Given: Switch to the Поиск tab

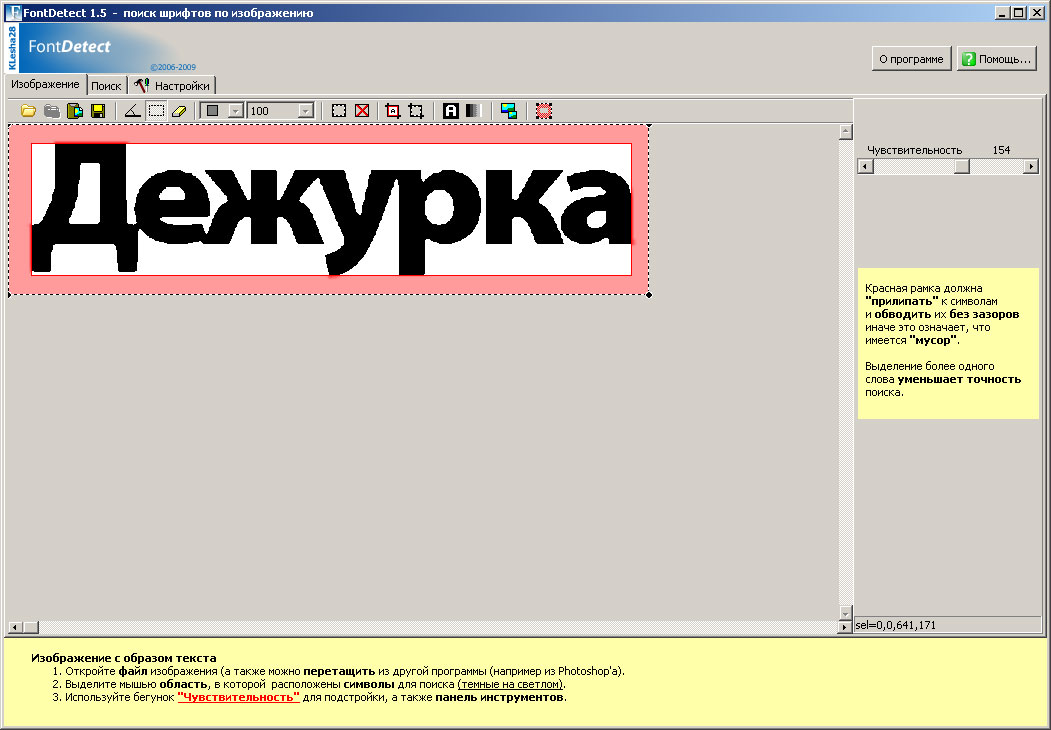Looking at the screenshot, I should pyautogui.click(x=106, y=86).
